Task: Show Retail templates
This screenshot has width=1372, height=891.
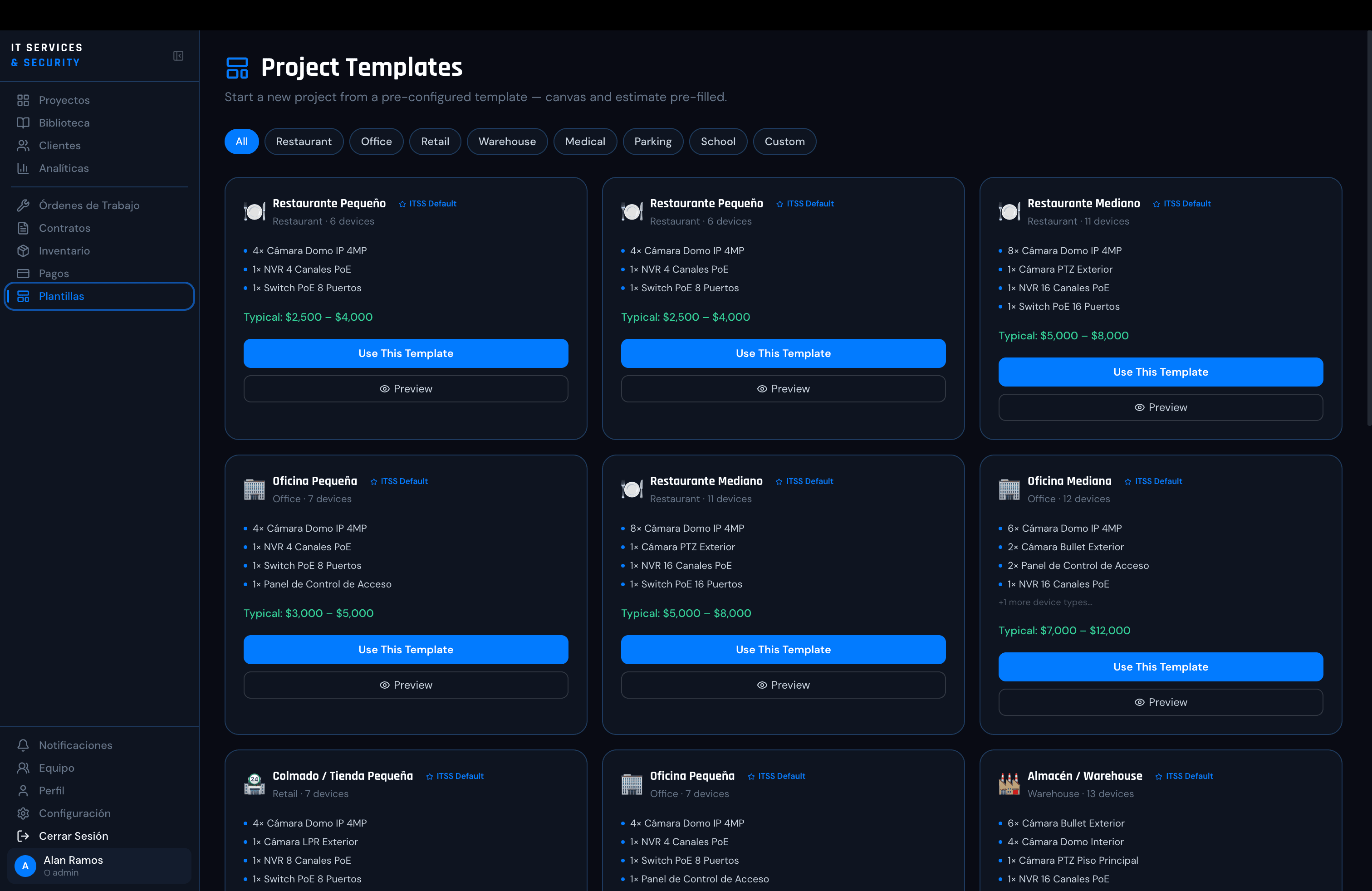Action: click(435, 141)
